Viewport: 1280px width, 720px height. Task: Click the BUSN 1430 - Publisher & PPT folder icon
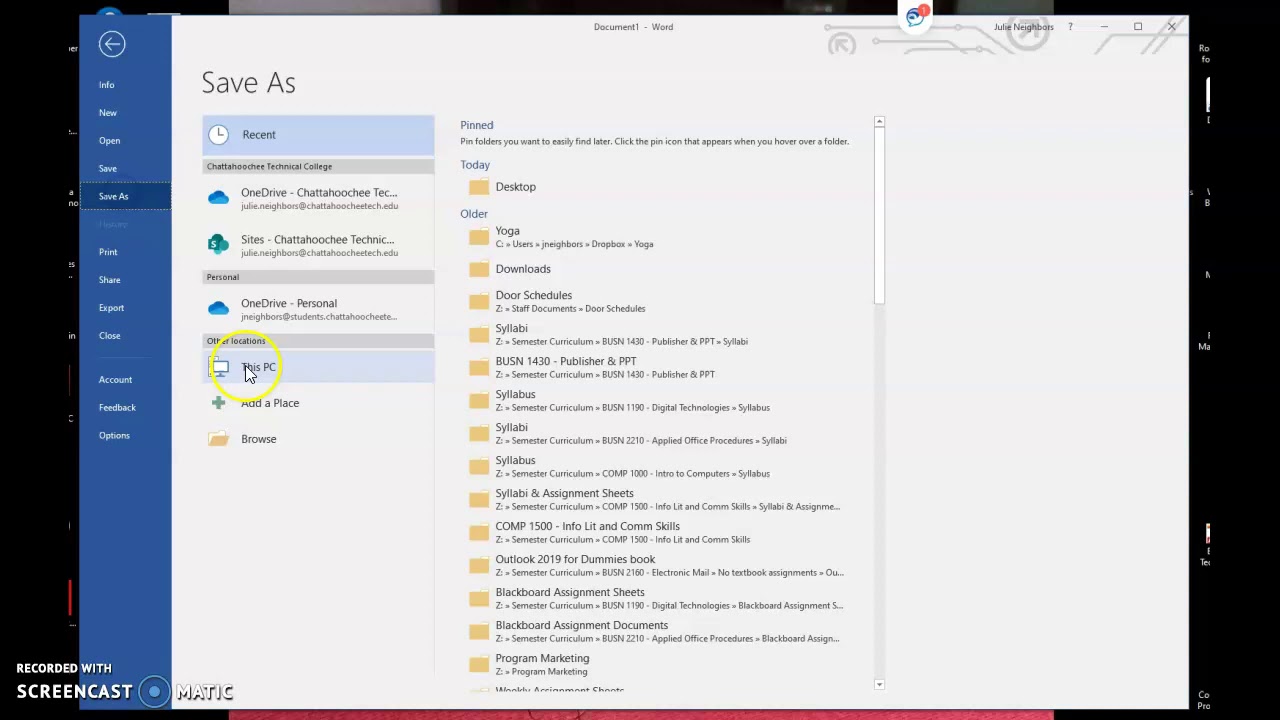[x=479, y=368]
